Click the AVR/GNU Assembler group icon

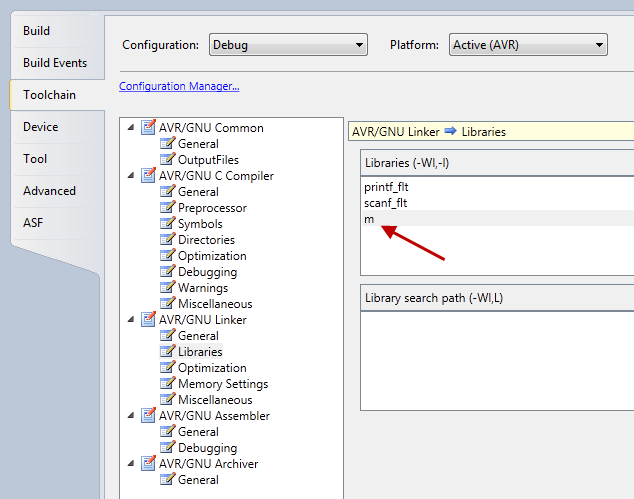pyautogui.click(x=149, y=416)
